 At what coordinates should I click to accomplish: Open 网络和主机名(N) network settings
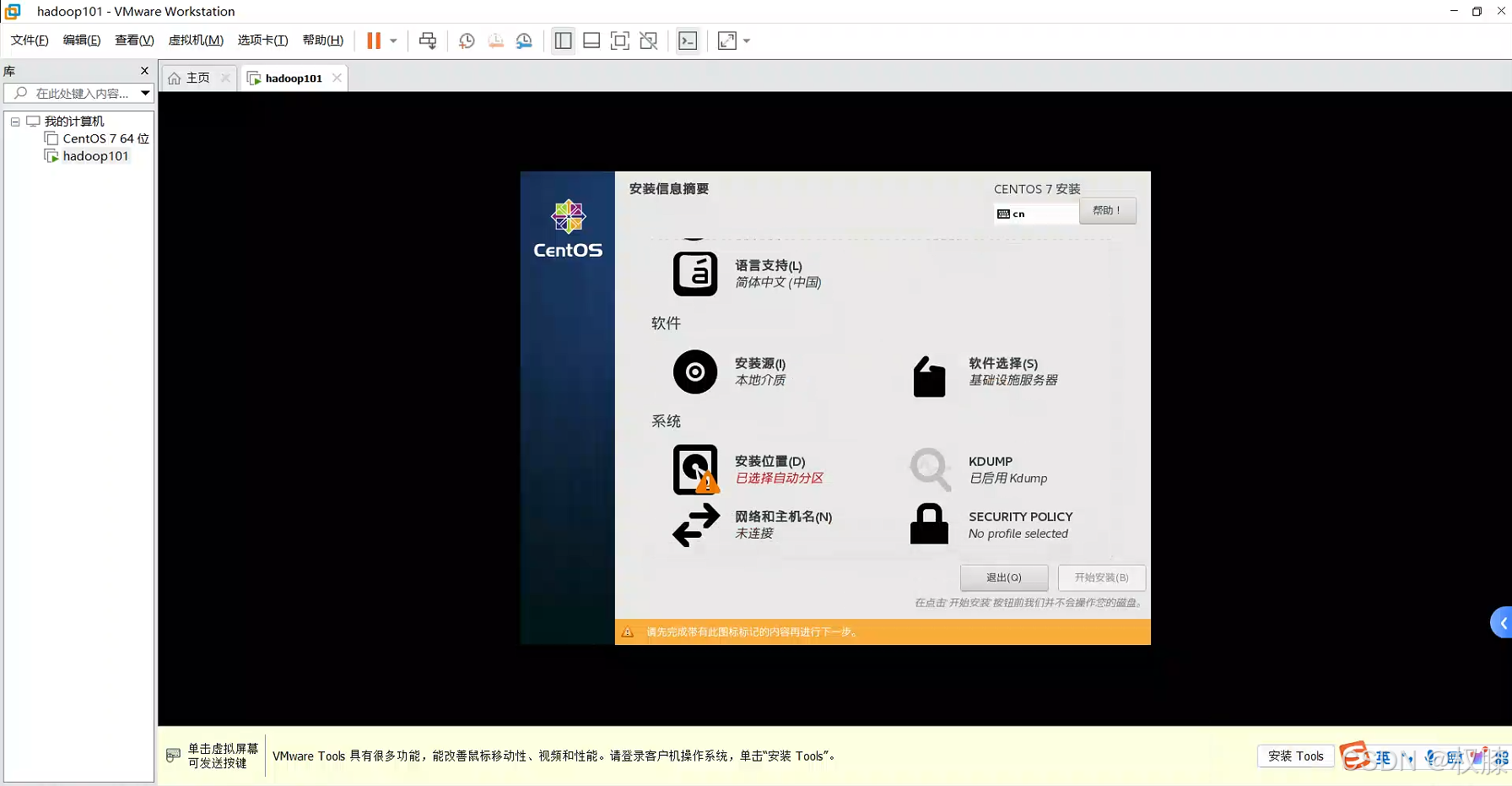pyautogui.click(x=753, y=524)
